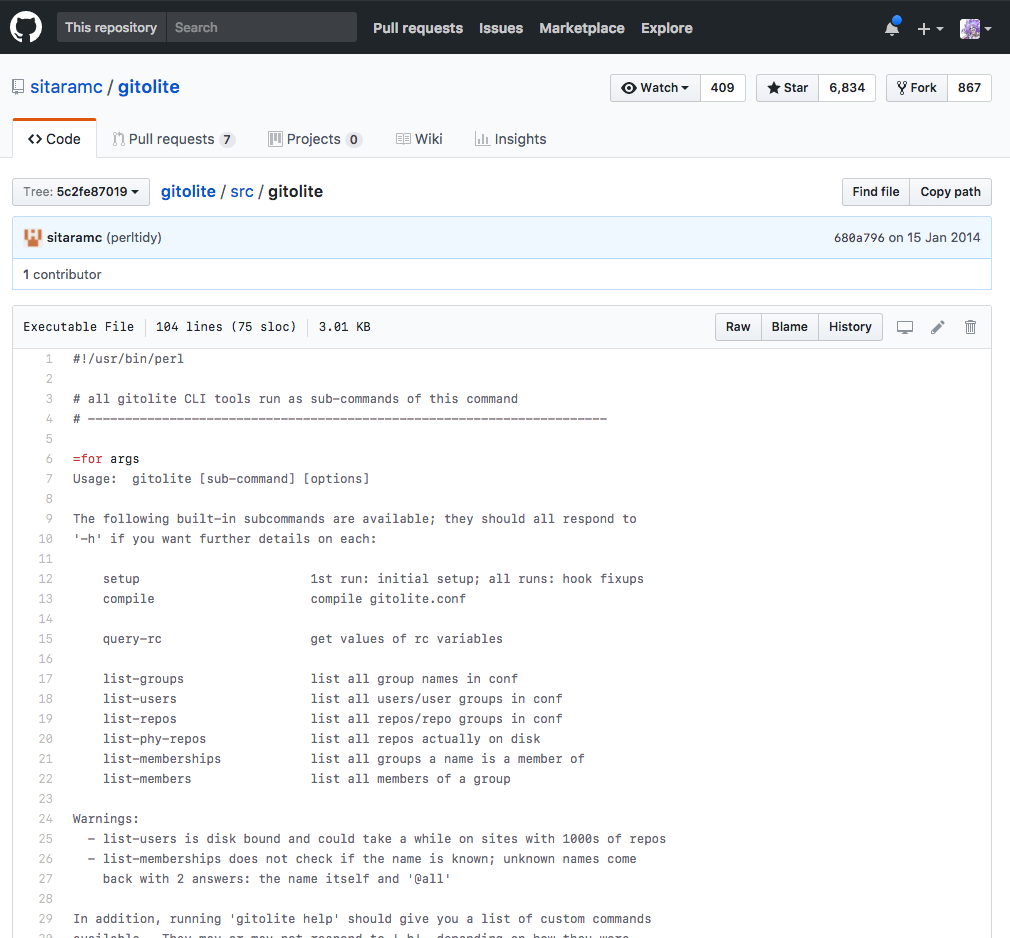This screenshot has height=938, width=1010.
Task: Click the trash delete file icon
Action: pos(970,327)
